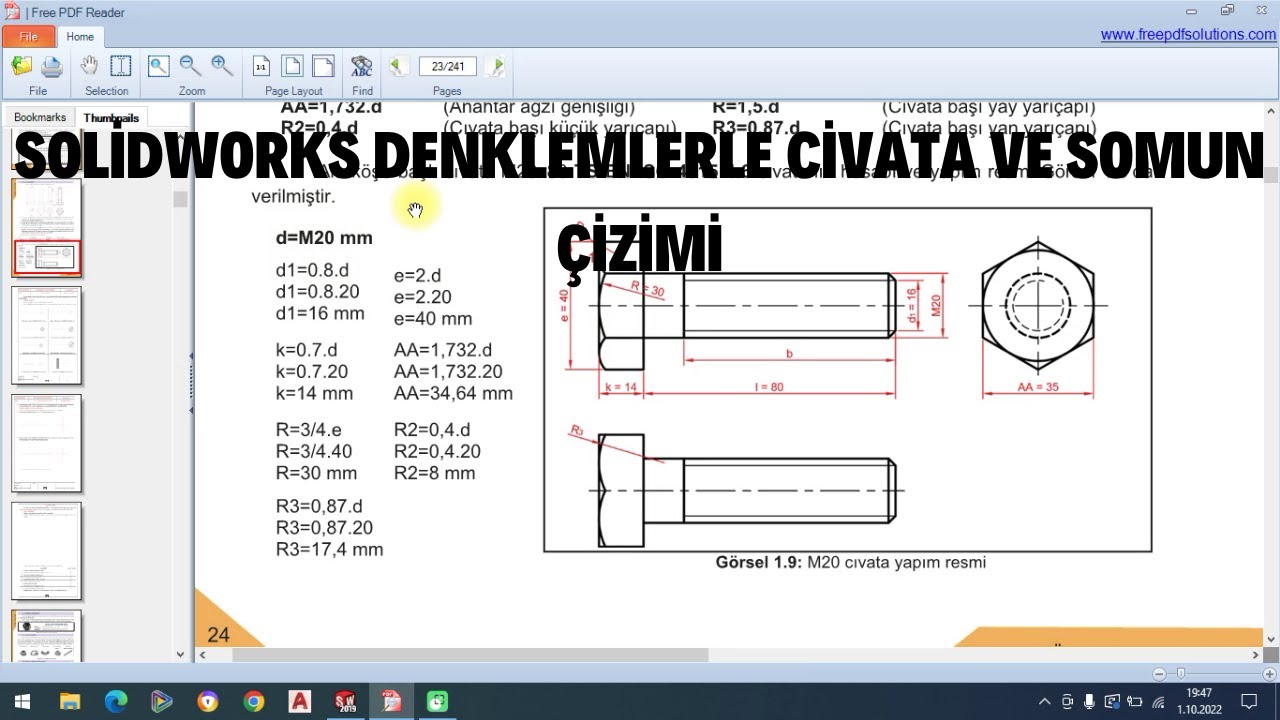
Task: Decrease zoom with slider minus button
Action: 1159,674
